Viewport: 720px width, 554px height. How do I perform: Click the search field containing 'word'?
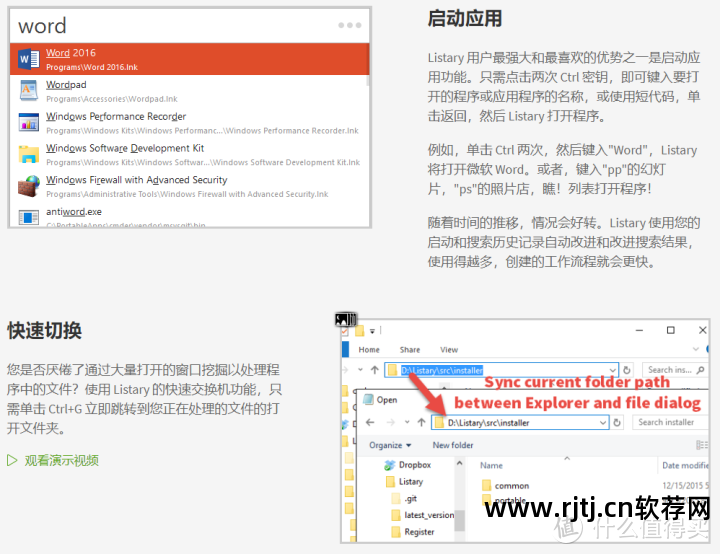(x=174, y=26)
